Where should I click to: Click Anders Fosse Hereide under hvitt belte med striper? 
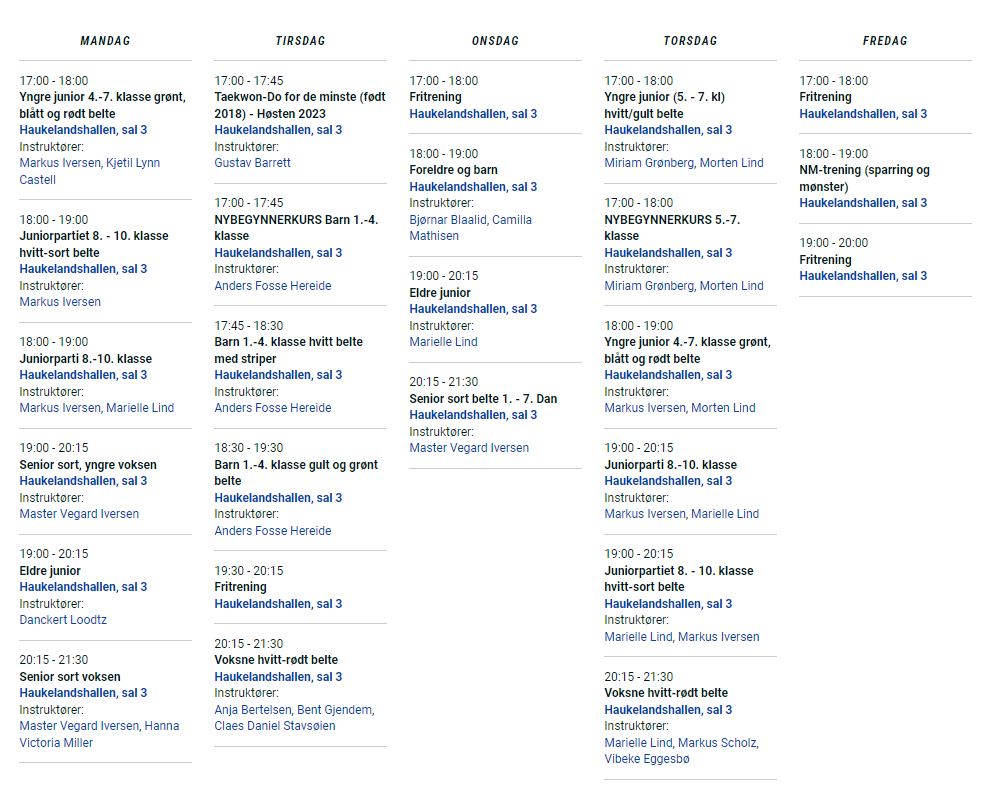click(273, 407)
